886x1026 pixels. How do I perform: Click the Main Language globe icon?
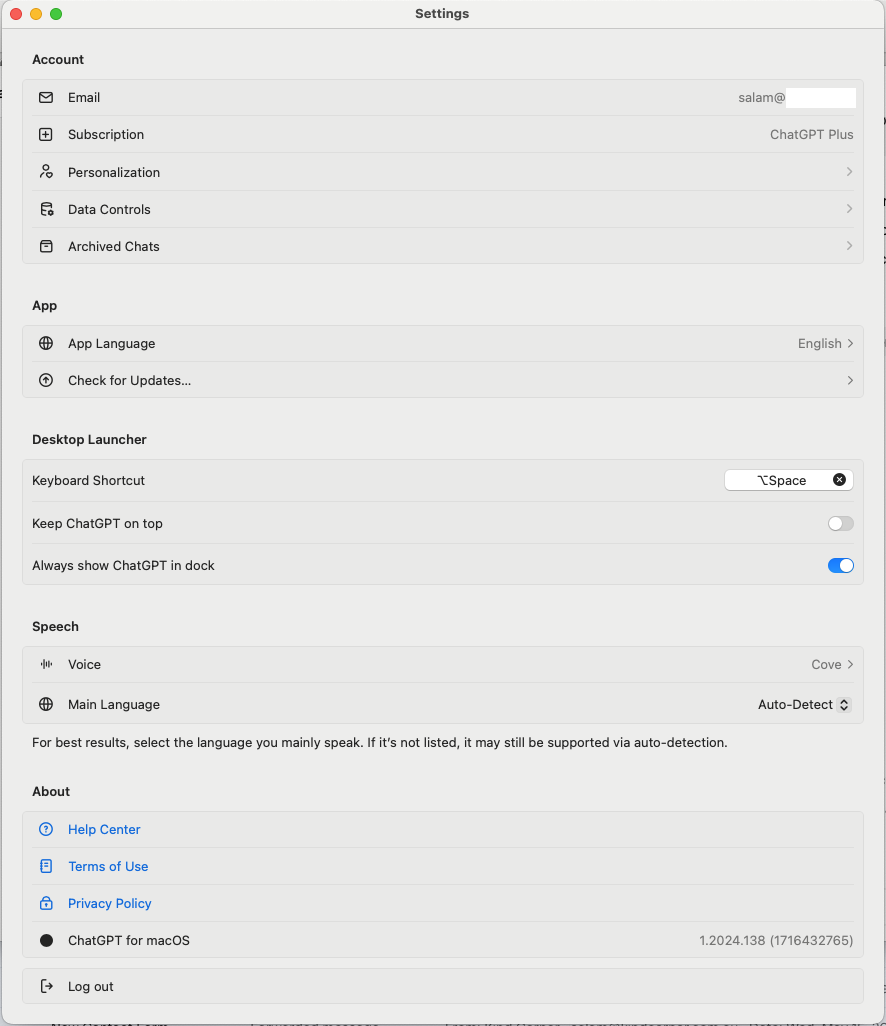coord(46,704)
